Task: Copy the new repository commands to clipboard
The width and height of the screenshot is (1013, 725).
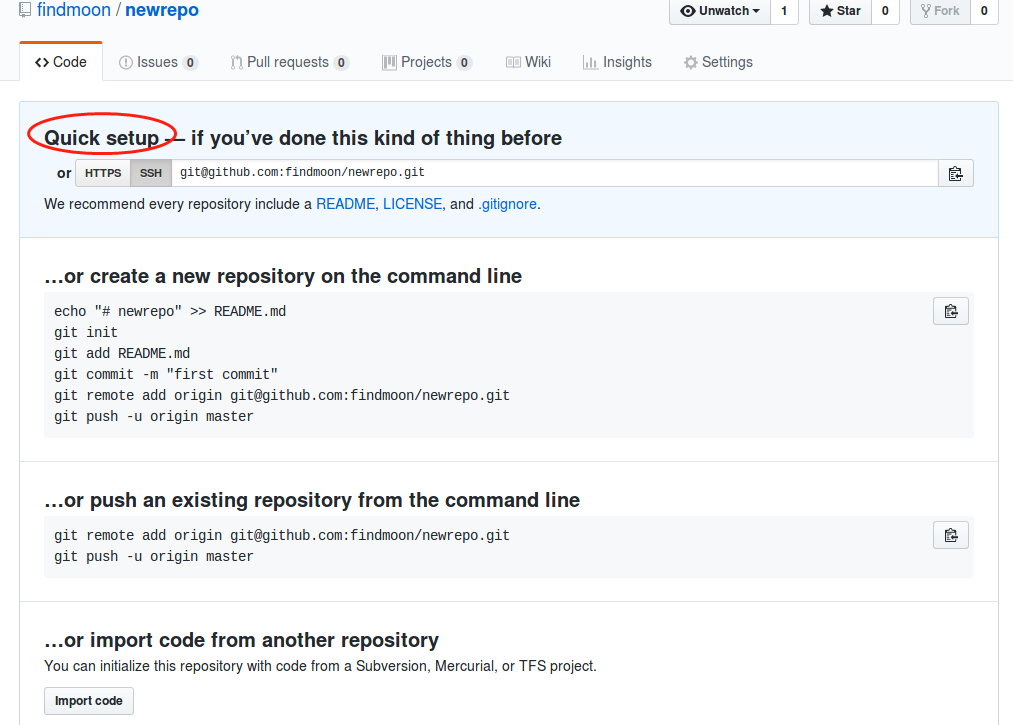Action: 950,311
